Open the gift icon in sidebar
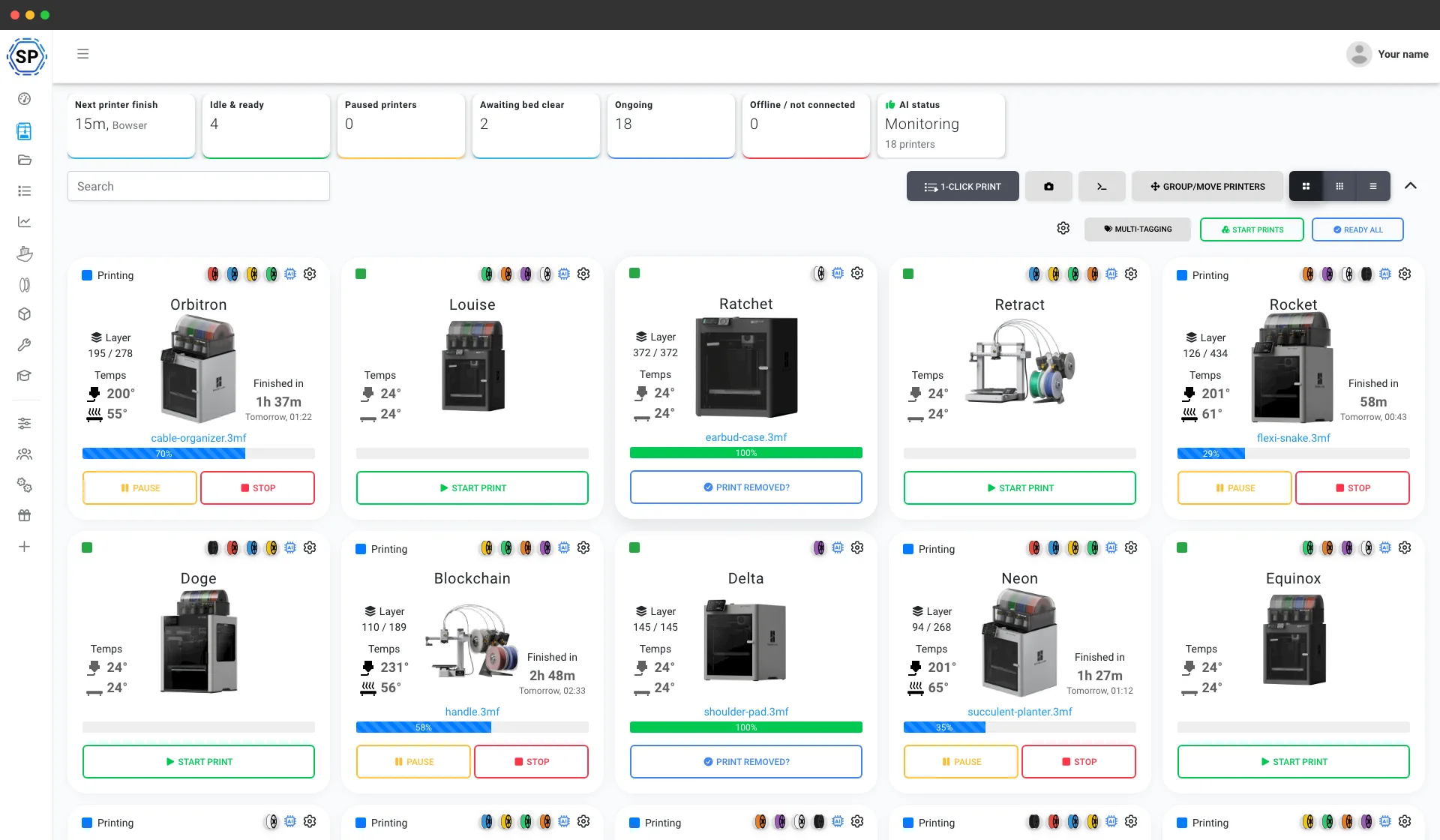Screen dimensions: 1440x840 click(x=24, y=515)
